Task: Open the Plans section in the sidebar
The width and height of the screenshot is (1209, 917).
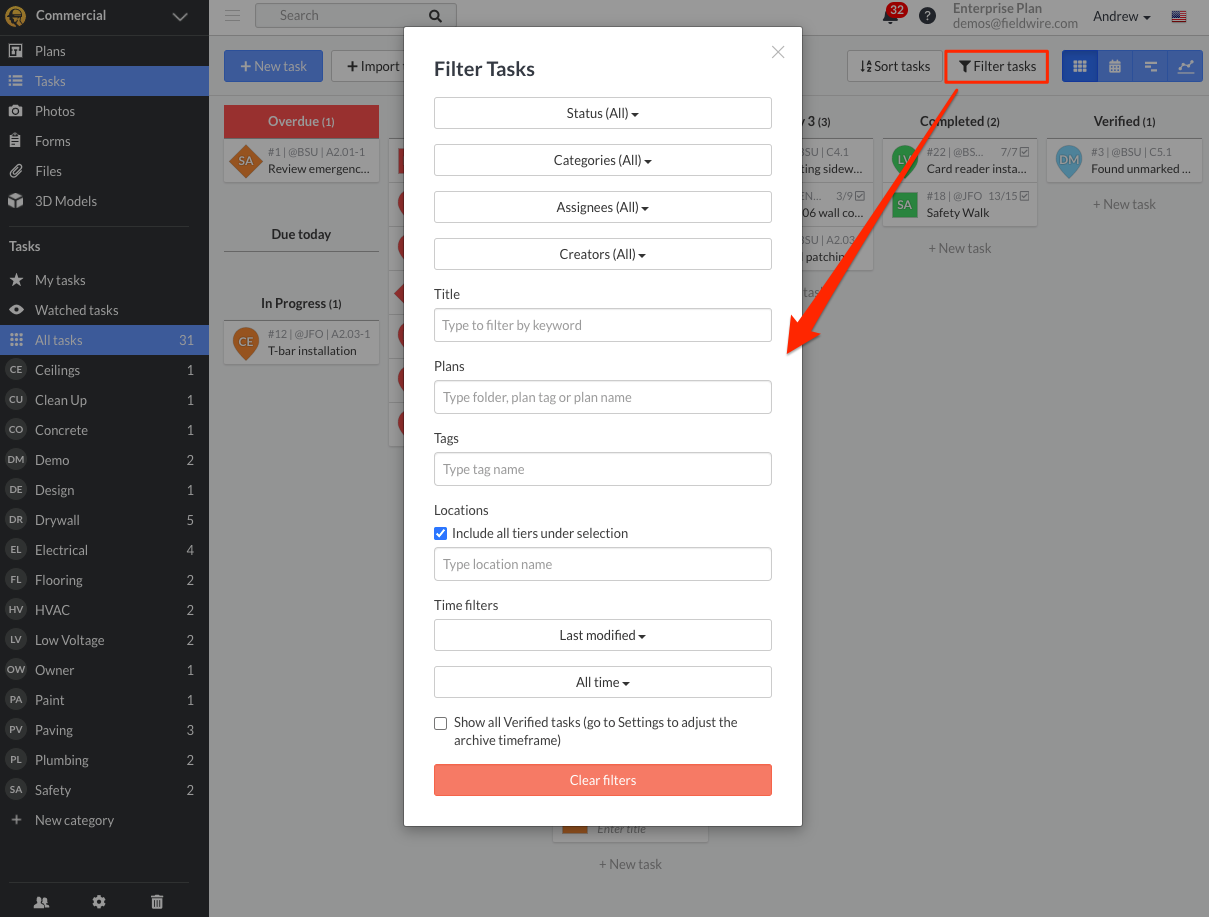Action: point(50,50)
